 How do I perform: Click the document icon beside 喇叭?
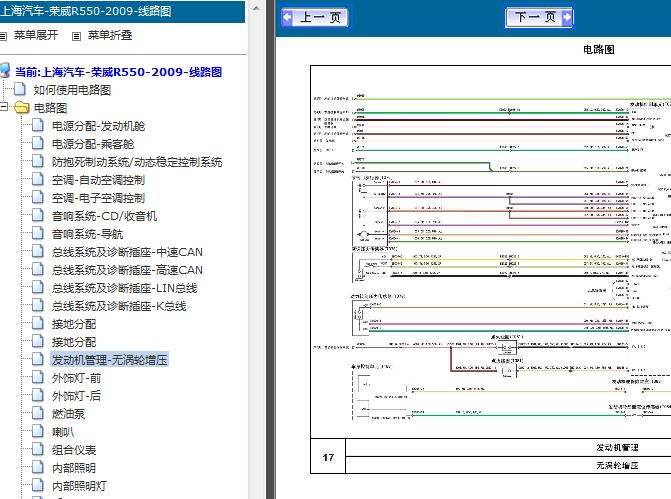pyautogui.click(x=38, y=431)
